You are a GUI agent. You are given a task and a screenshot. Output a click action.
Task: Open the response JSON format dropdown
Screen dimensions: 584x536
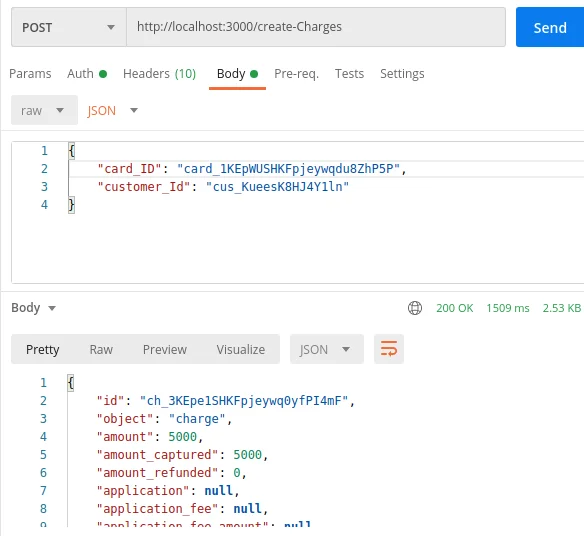[x=327, y=349]
